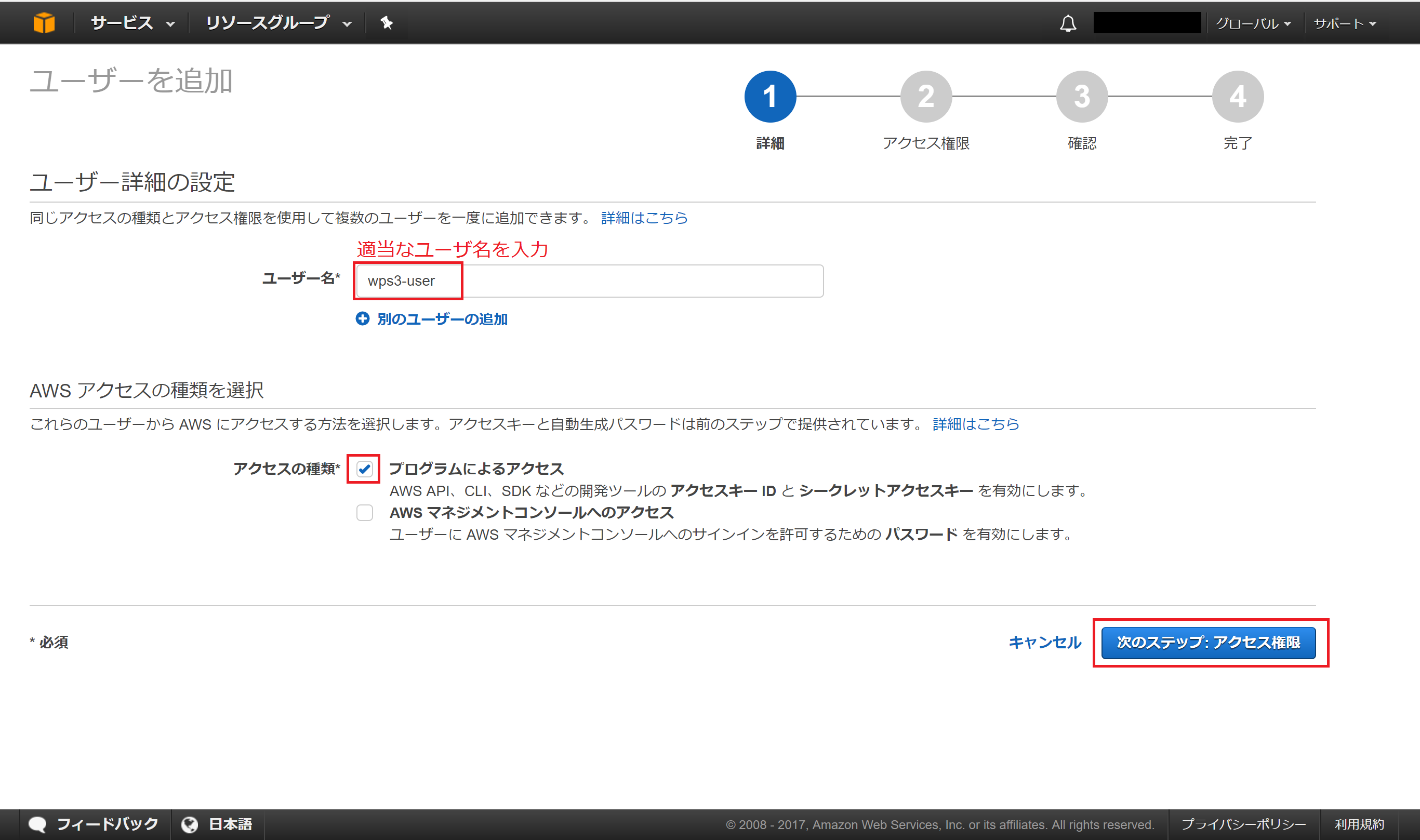Enable AWS マネジメントコンソールへのアクセス checkbox
This screenshot has height=840, width=1420.
click(x=364, y=513)
